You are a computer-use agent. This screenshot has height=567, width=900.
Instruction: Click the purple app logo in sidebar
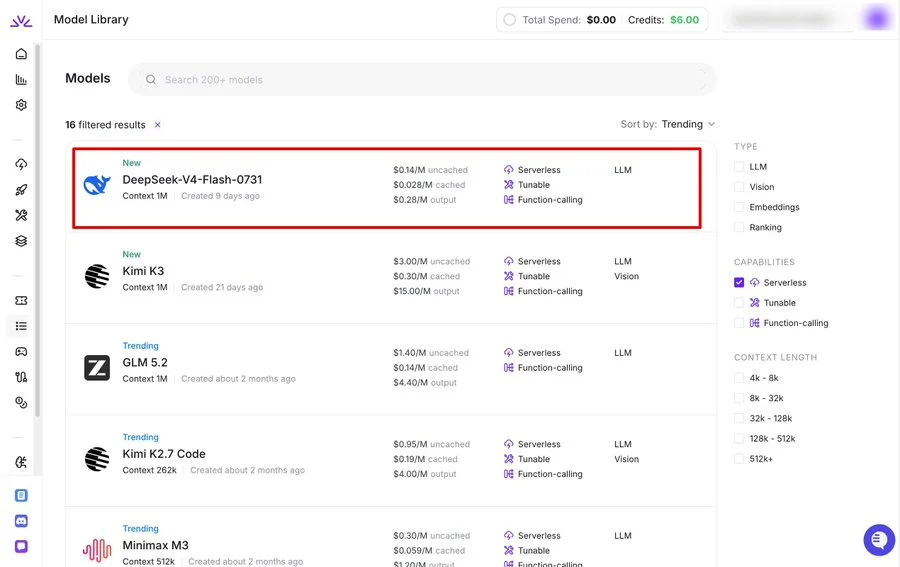[x=21, y=21]
